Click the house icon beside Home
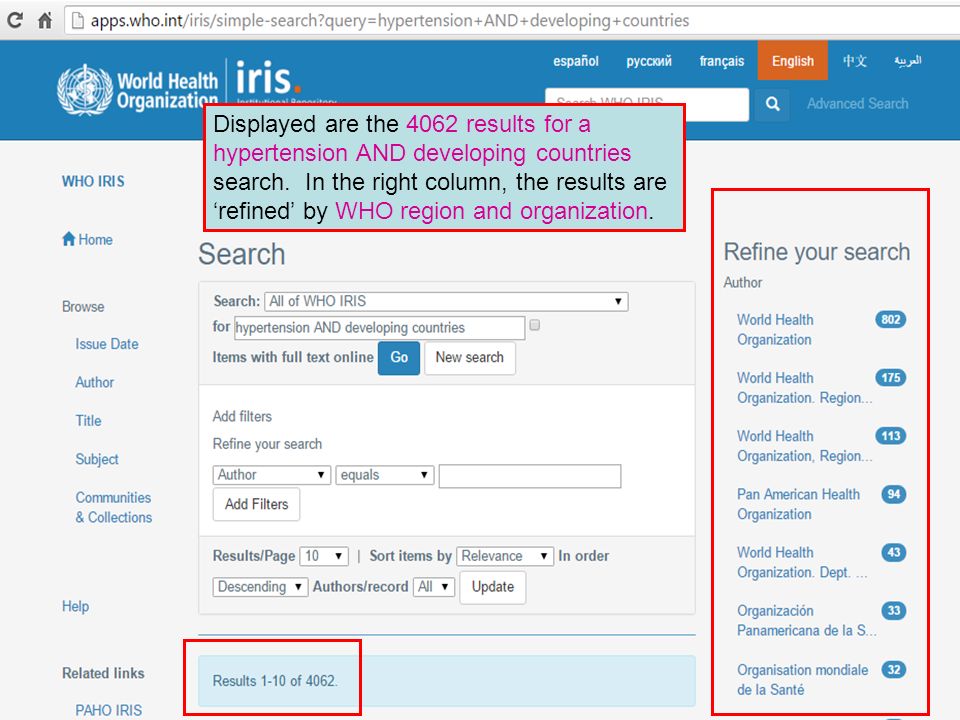960x720 pixels. [69, 238]
